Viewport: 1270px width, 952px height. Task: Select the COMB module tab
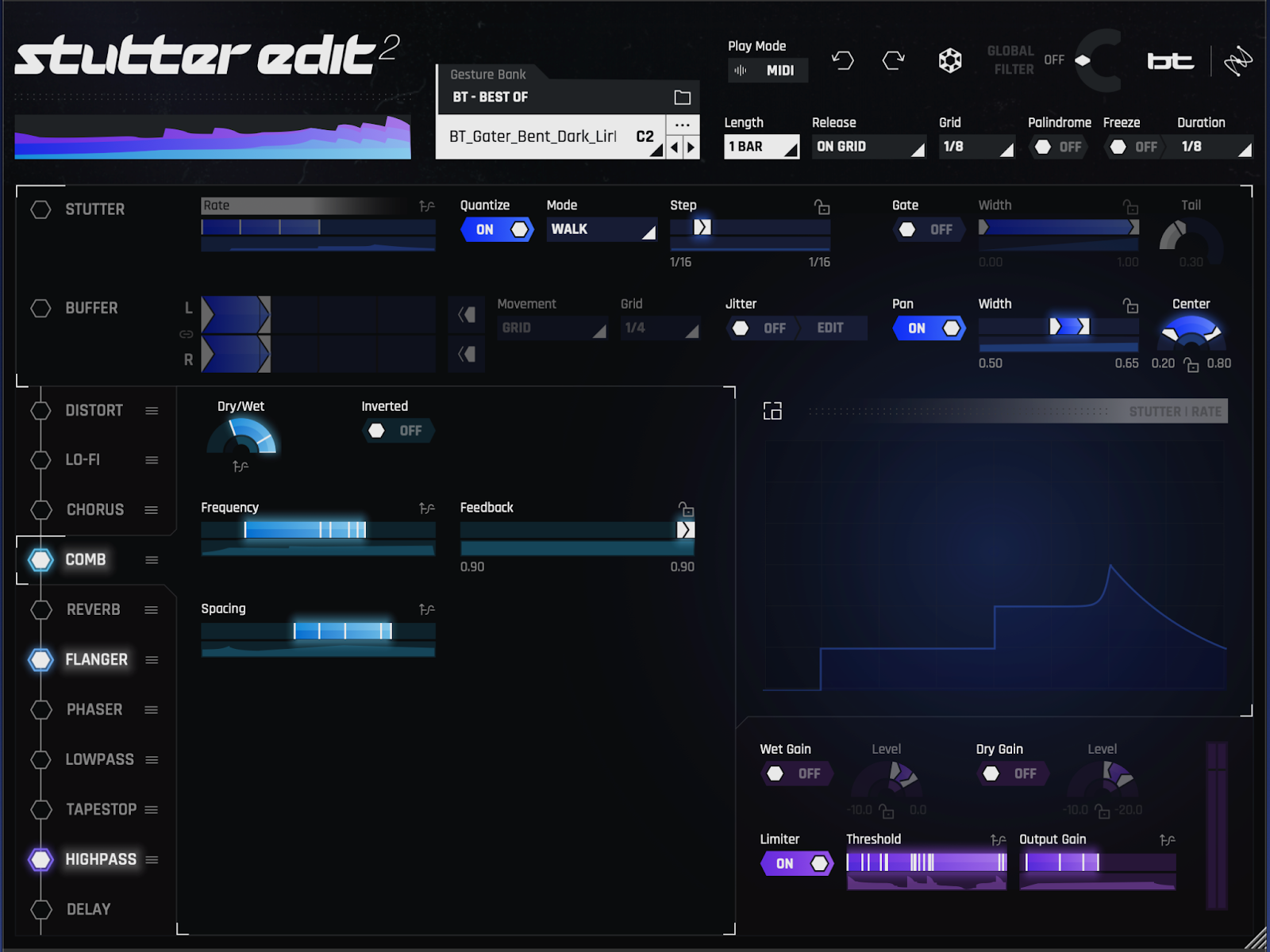pyautogui.click(x=86, y=560)
